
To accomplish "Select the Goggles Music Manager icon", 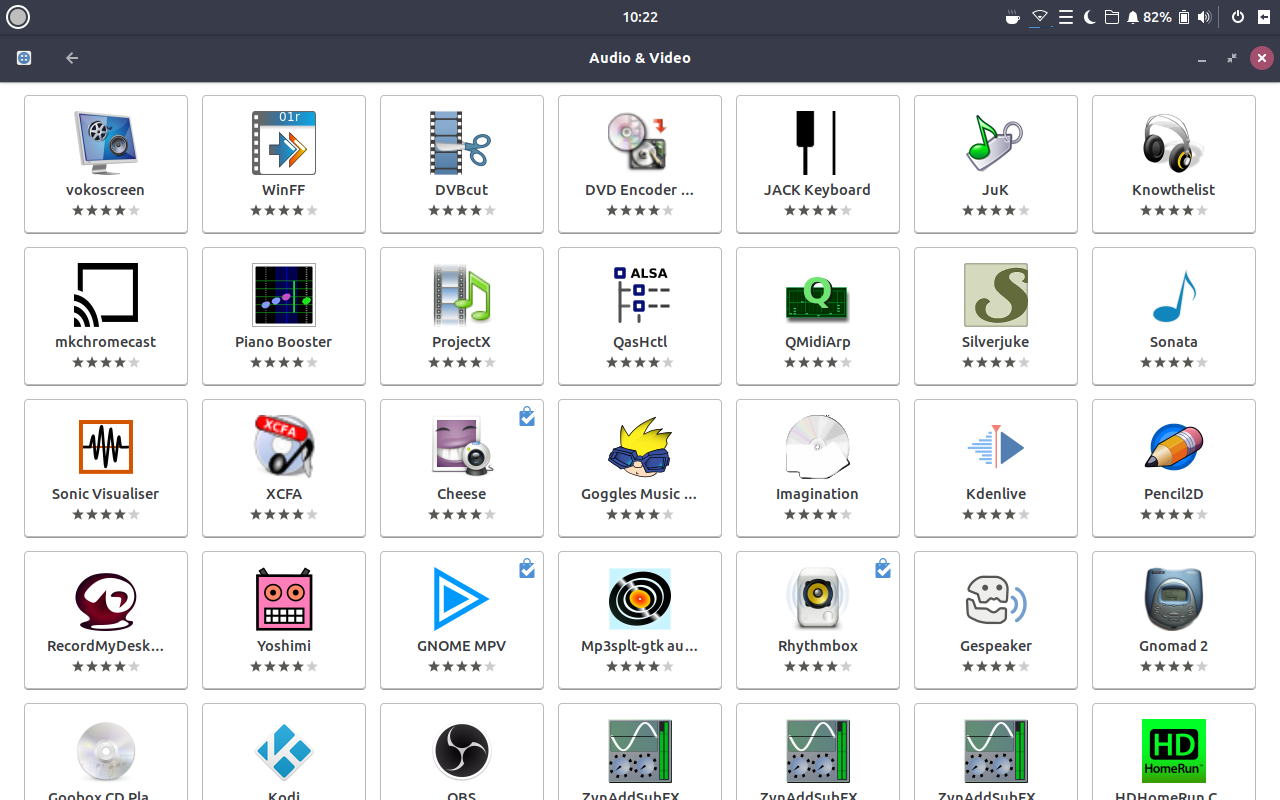I will [x=640, y=447].
